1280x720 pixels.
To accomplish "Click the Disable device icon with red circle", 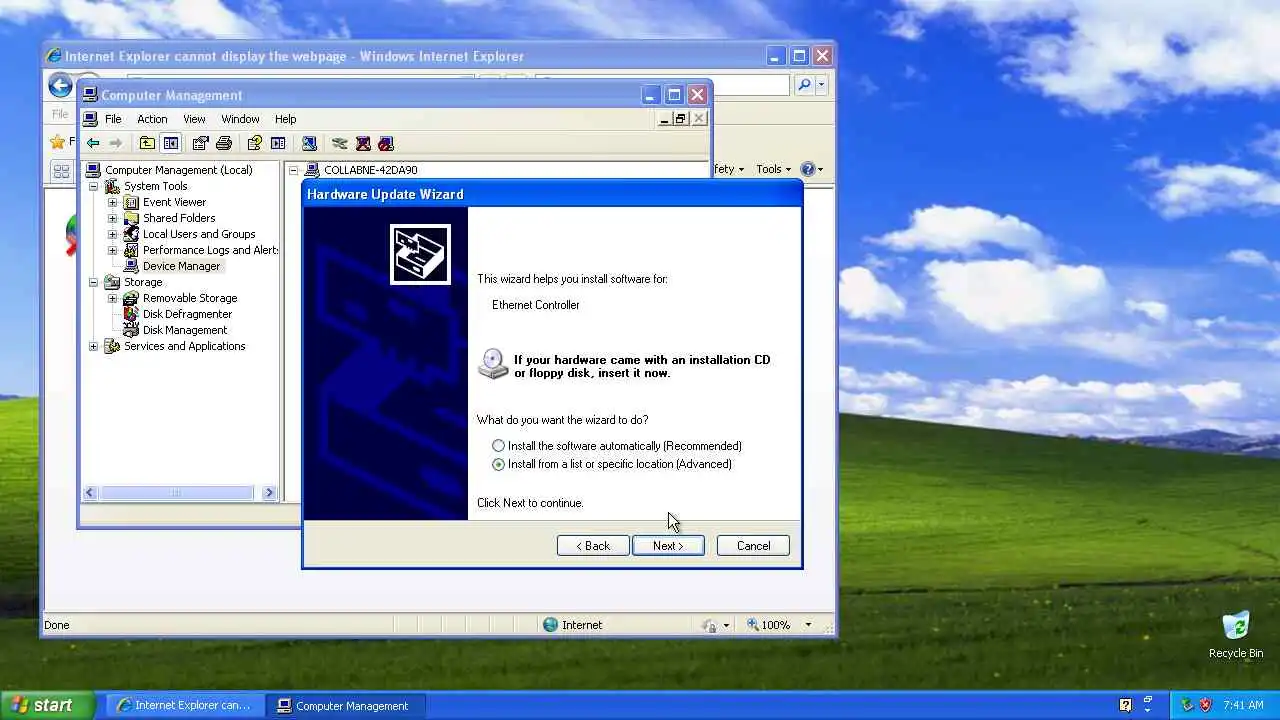I will 386,143.
